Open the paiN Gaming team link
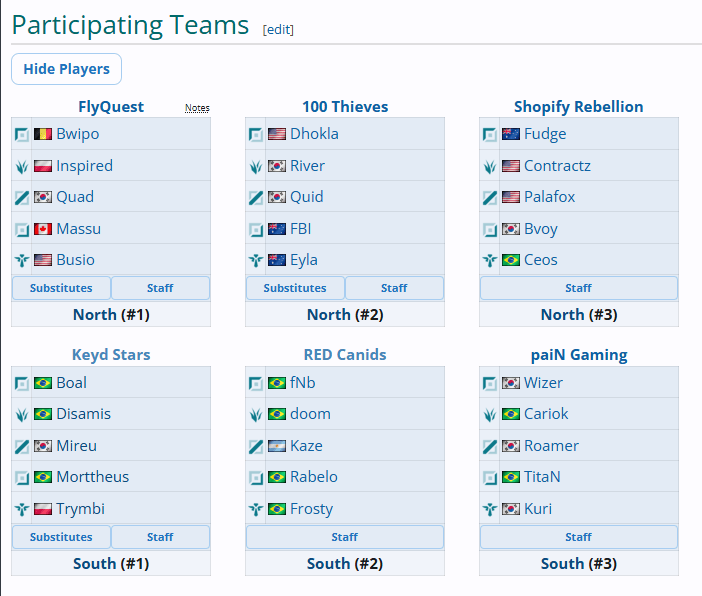702x596 pixels. tap(579, 355)
